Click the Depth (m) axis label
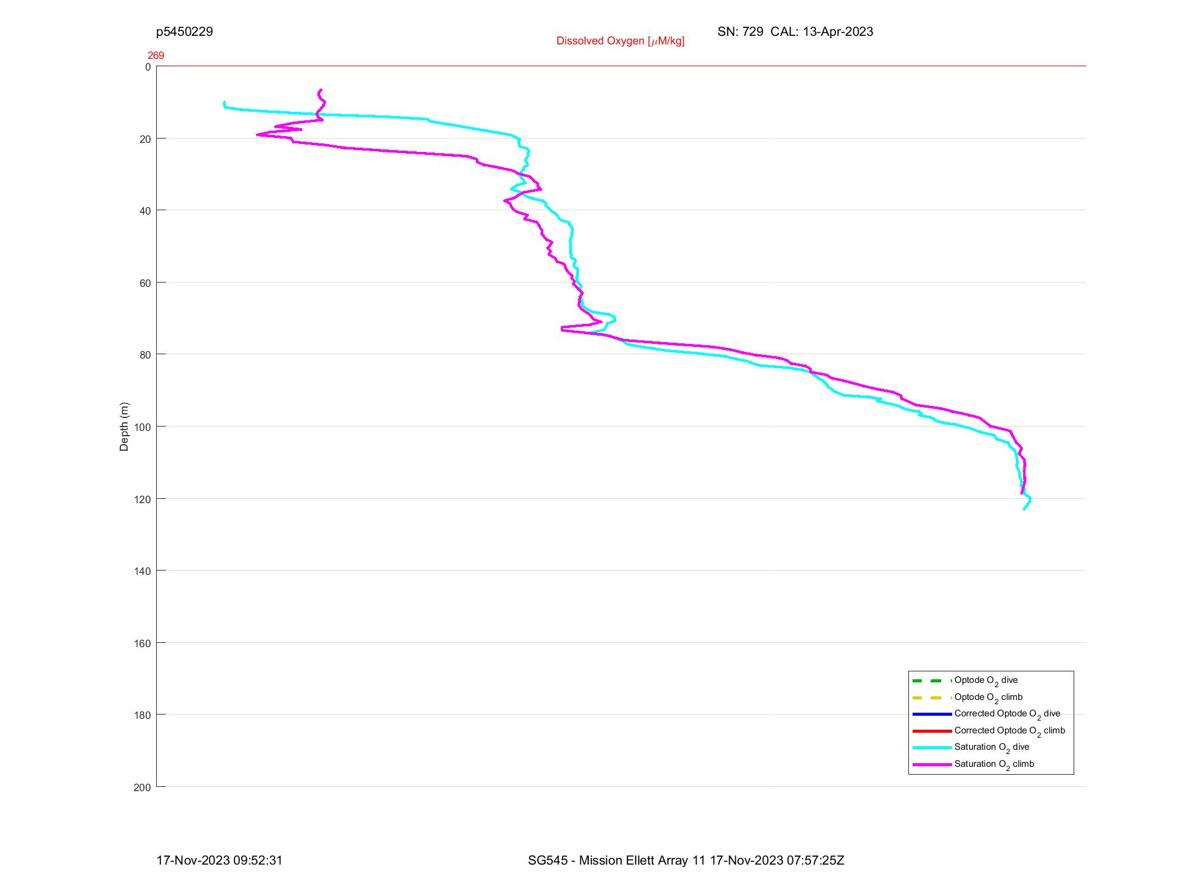 coord(125,426)
